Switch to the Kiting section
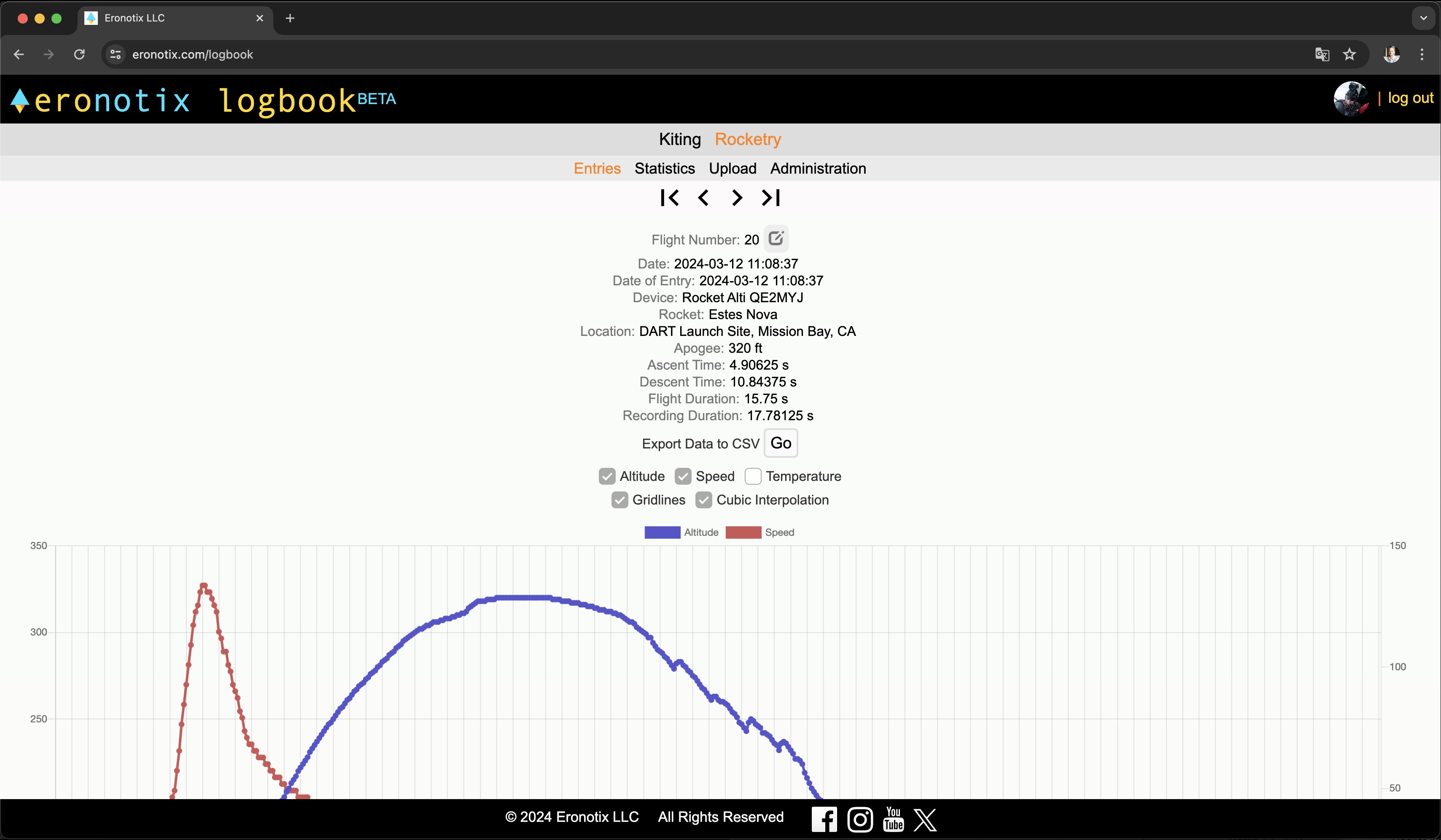 679,139
